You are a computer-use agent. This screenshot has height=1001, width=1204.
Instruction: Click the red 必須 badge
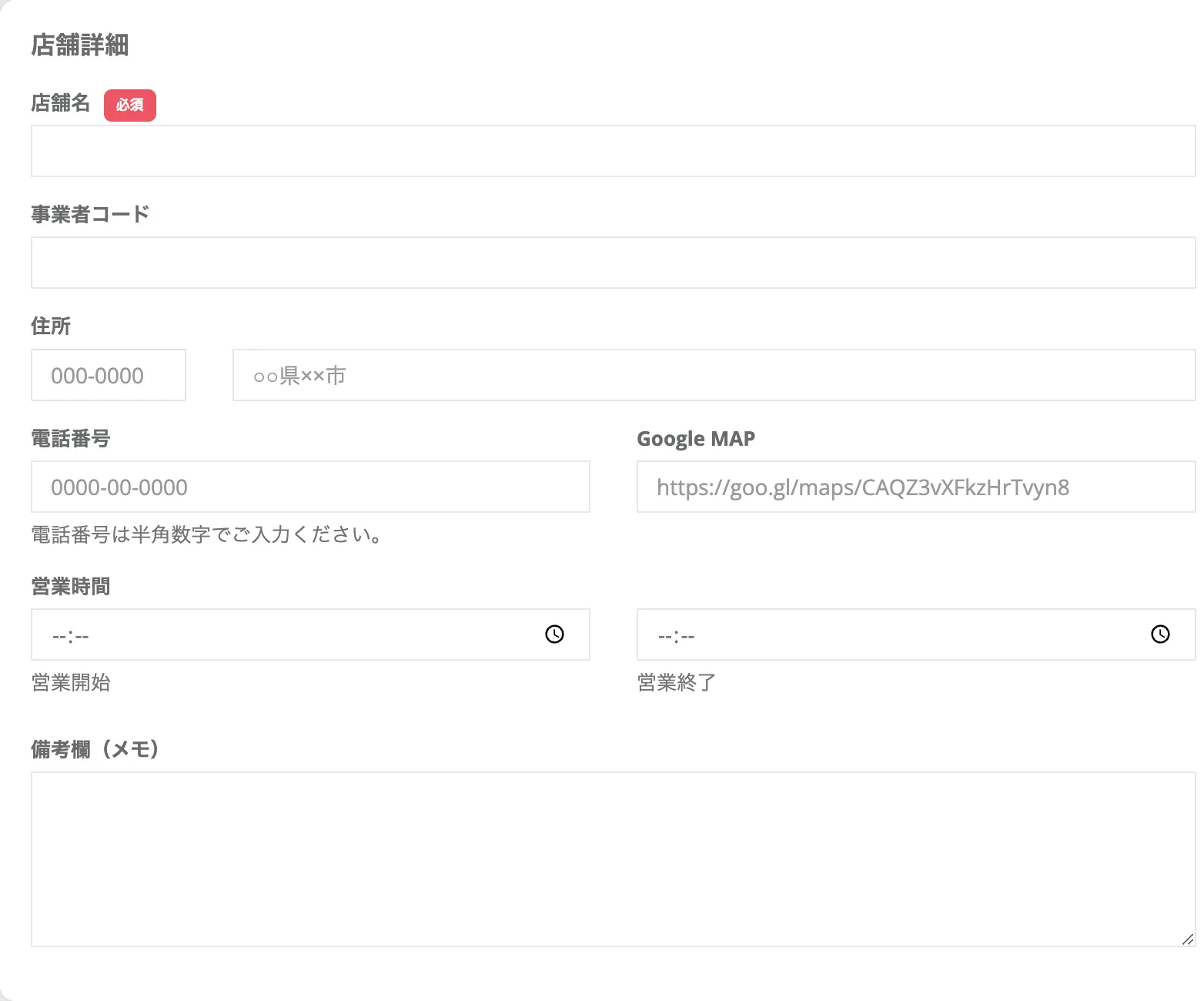coord(130,105)
